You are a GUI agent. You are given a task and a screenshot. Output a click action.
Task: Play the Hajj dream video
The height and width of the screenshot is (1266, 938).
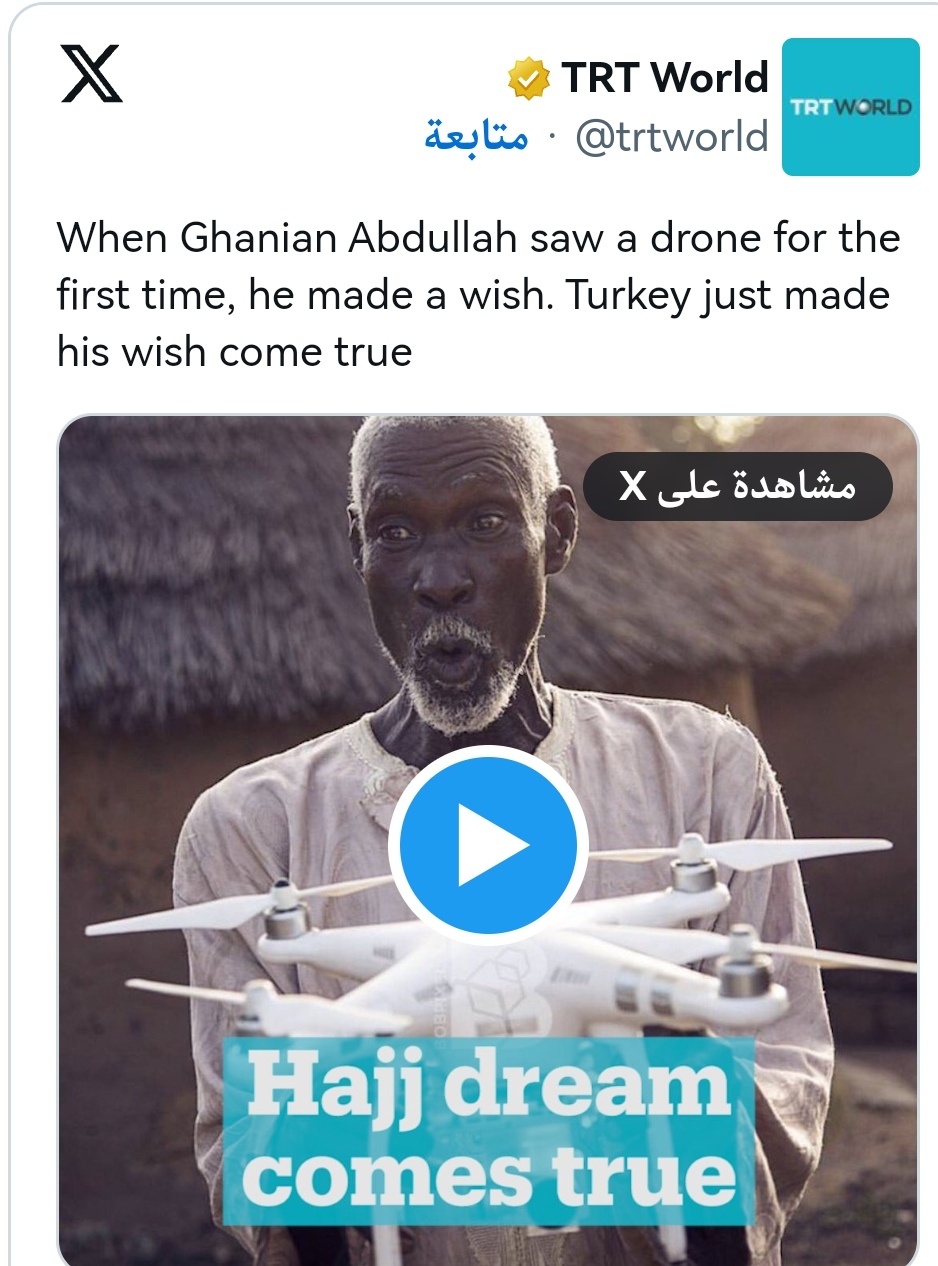pos(488,846)
